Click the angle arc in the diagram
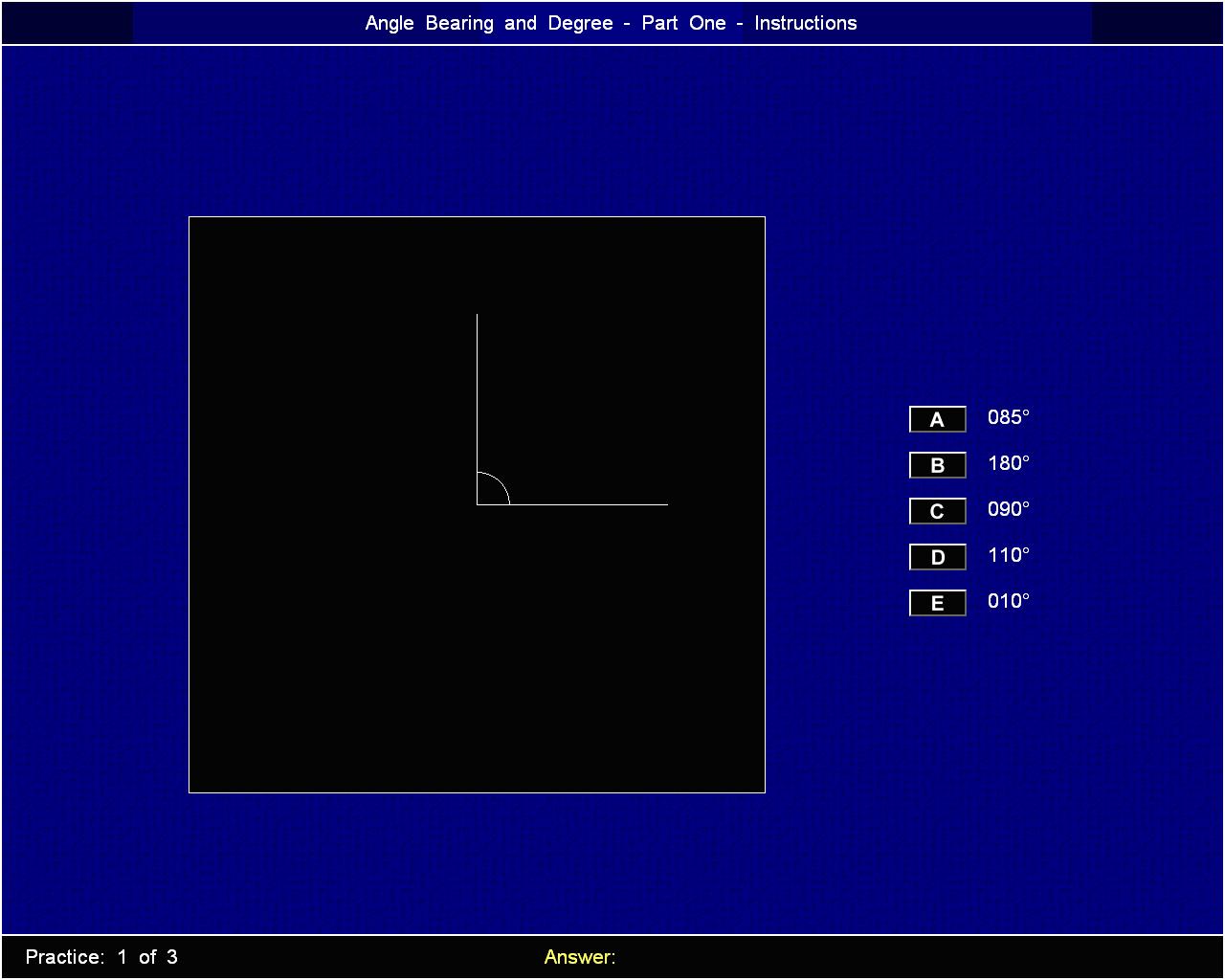This screenshot has width=1225, height=980. pyautogui.click(x=501, y=481)
